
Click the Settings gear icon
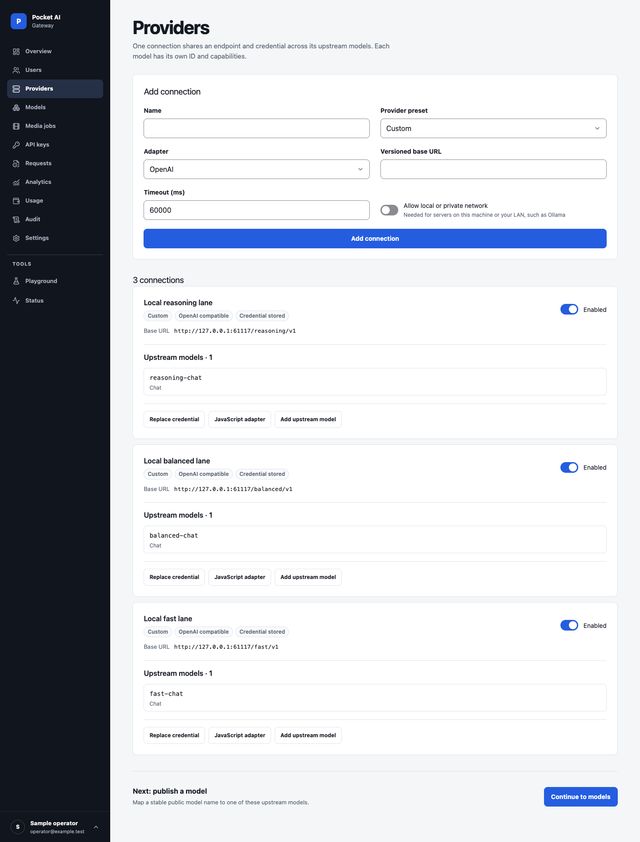point(16,238)
